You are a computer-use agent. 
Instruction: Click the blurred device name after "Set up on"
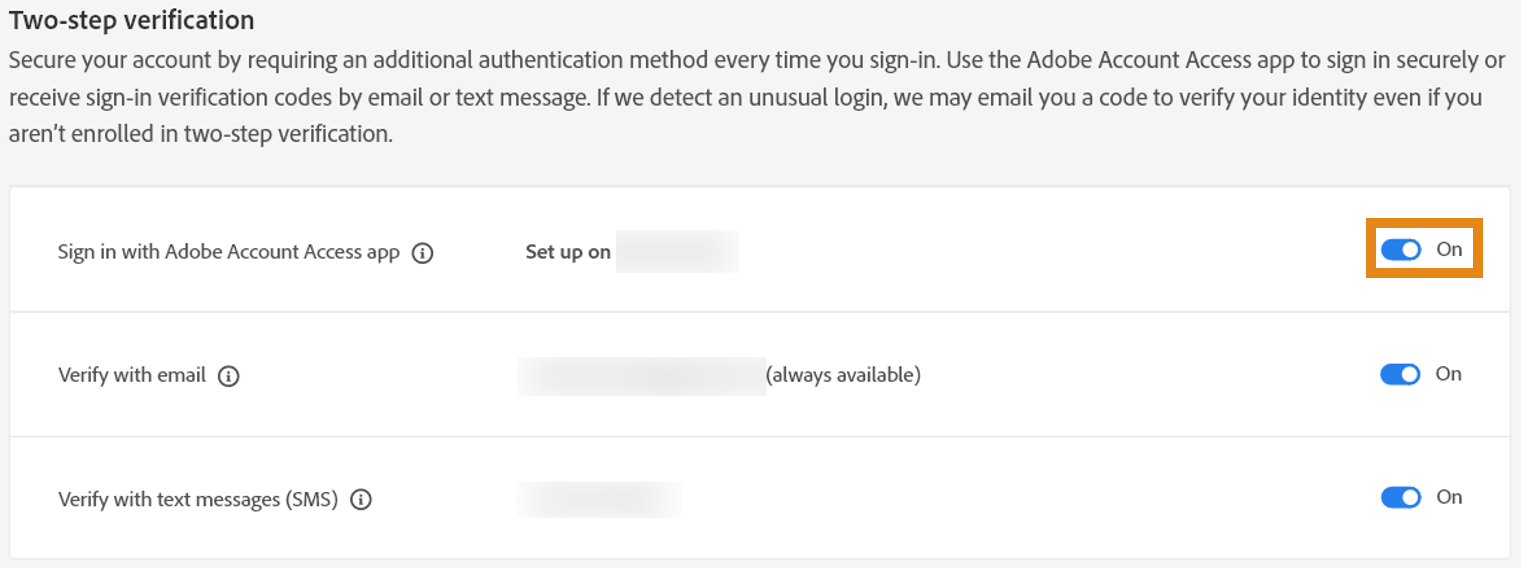tap(677, 252)
